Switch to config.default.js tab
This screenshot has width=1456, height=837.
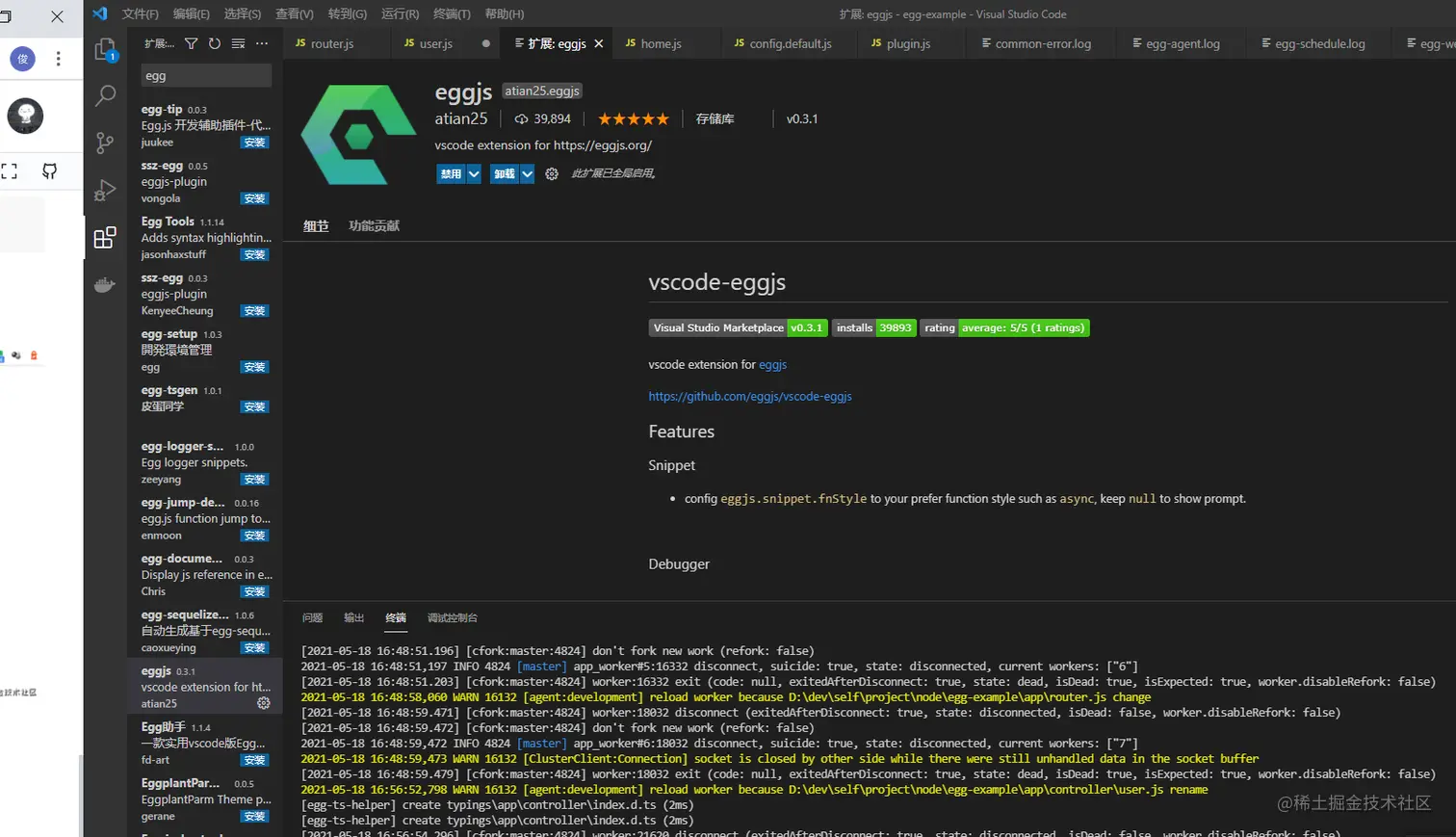click(790, 43)
